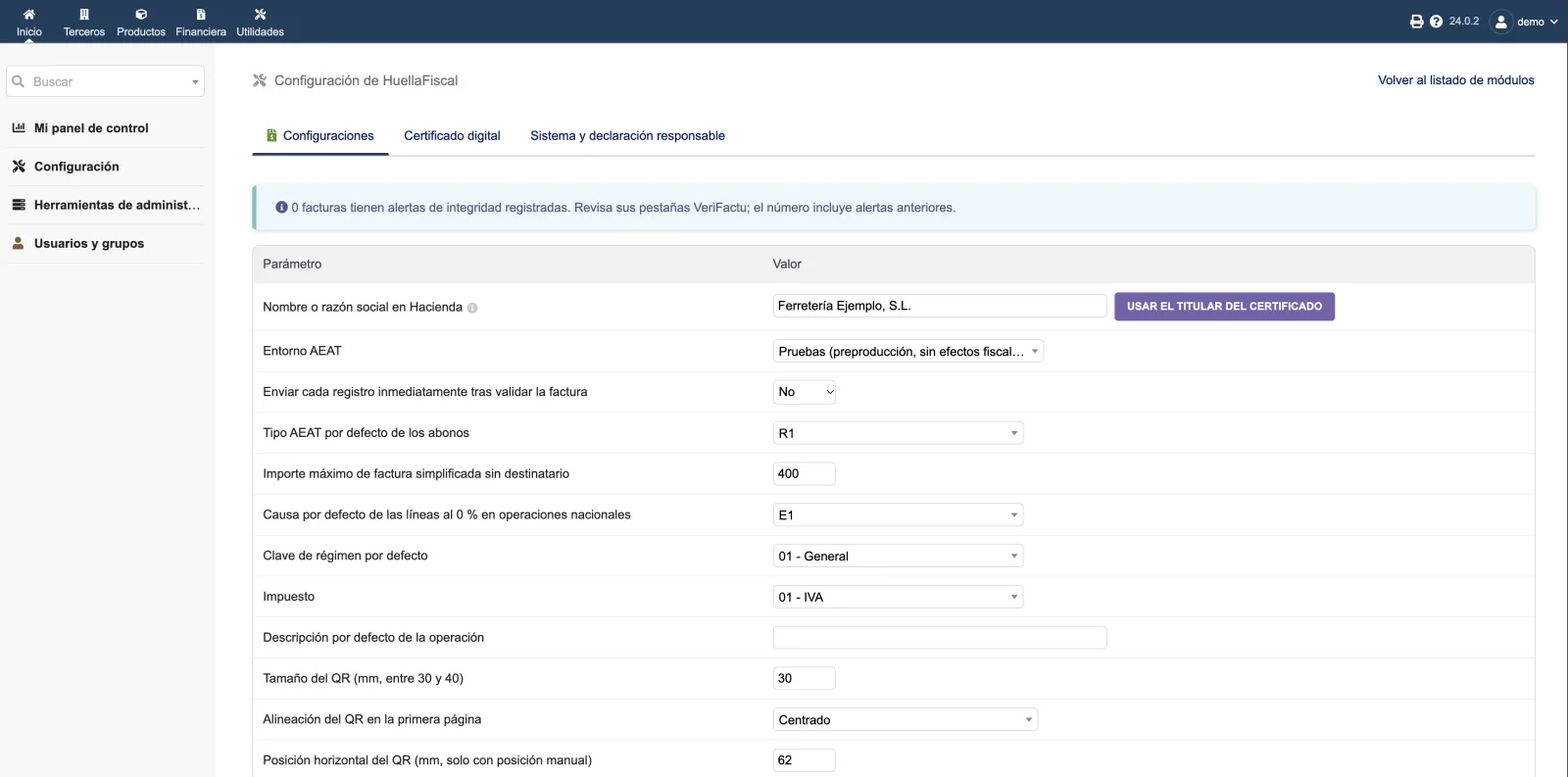Open the Clave de régimen dropdown

point(898,556)
